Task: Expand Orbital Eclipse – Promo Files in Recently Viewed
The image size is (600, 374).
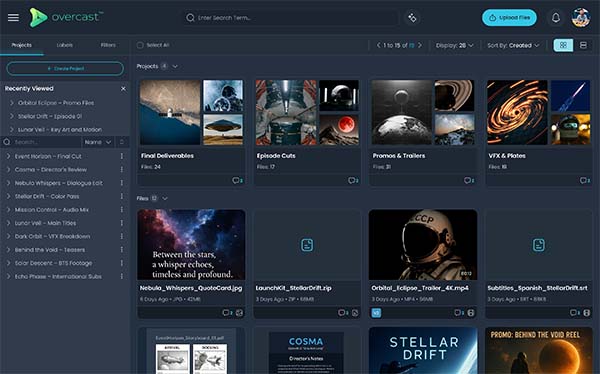Action: 11,103
